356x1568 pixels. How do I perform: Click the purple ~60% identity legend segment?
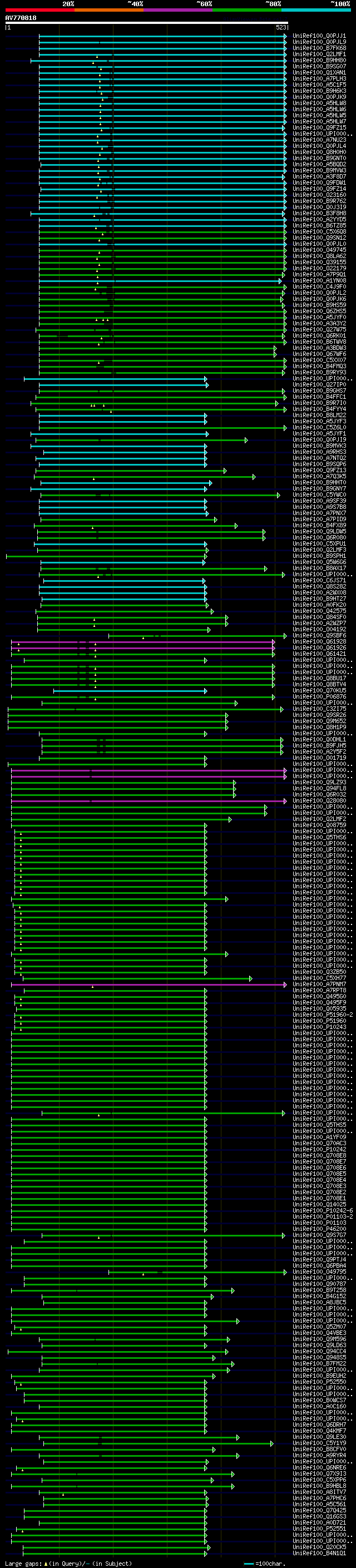[x=177, y=10]
